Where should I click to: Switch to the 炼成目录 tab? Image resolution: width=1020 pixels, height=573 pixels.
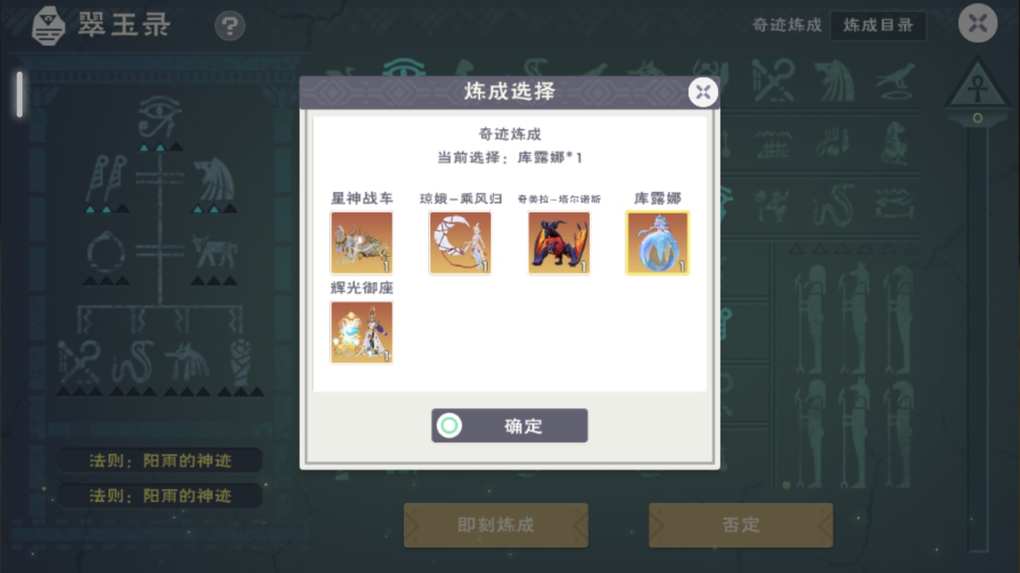[x=878, y=25]
